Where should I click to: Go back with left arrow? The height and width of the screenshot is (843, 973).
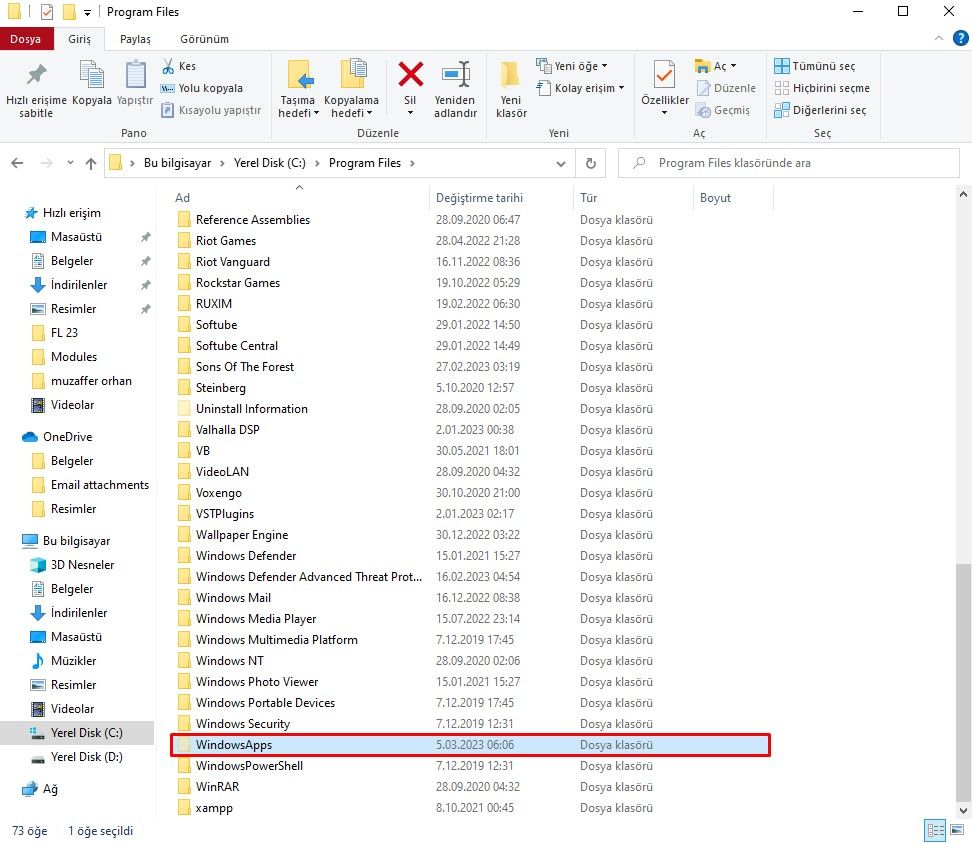pos(17,163)
